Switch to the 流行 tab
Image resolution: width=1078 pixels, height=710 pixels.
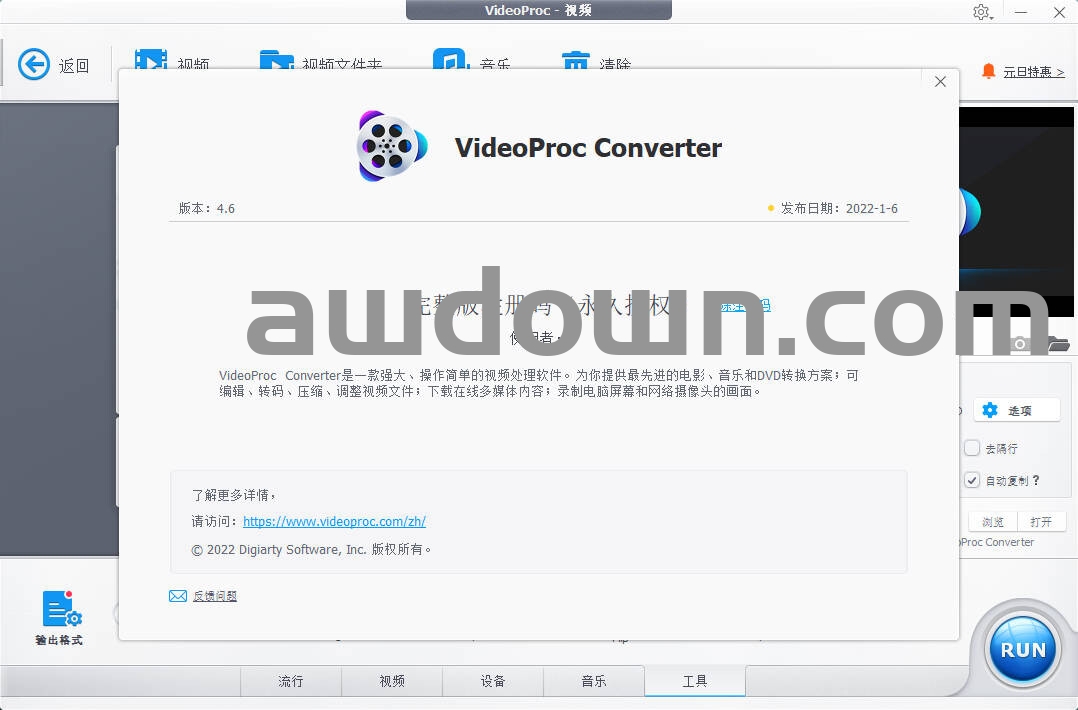[290, 681]
